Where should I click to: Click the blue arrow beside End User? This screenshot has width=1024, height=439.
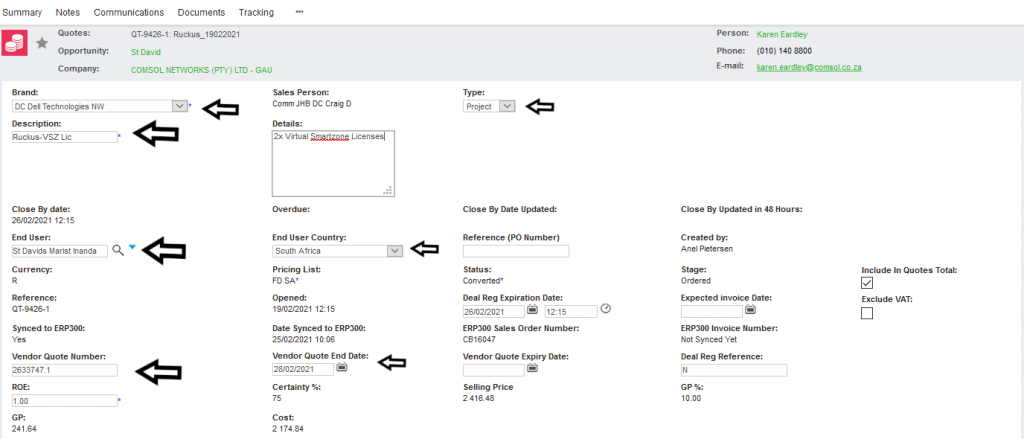click(132, 247)
